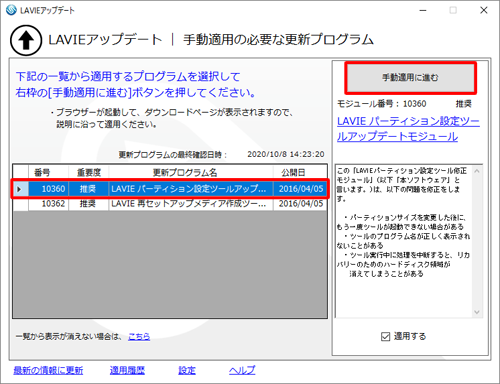500x384 pixels.
Task: Click the 推奨 cell in row 10360
Action: [x=89, y=189]
